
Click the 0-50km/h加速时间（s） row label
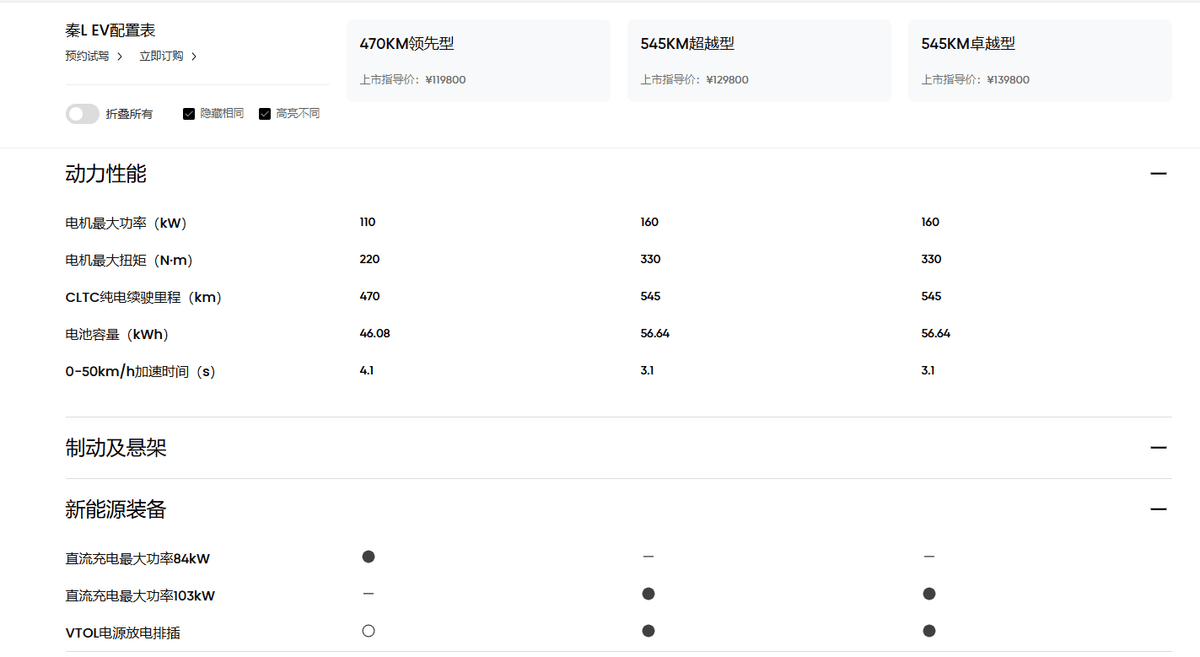click(x=142, y=372)
